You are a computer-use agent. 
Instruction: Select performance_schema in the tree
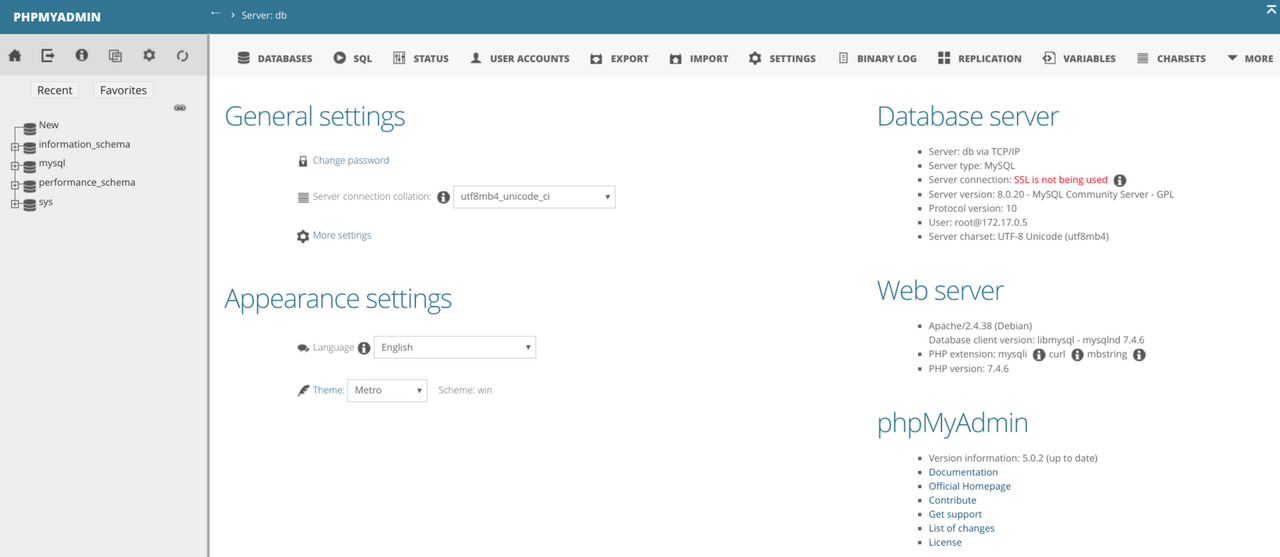(x=87, y=182)
